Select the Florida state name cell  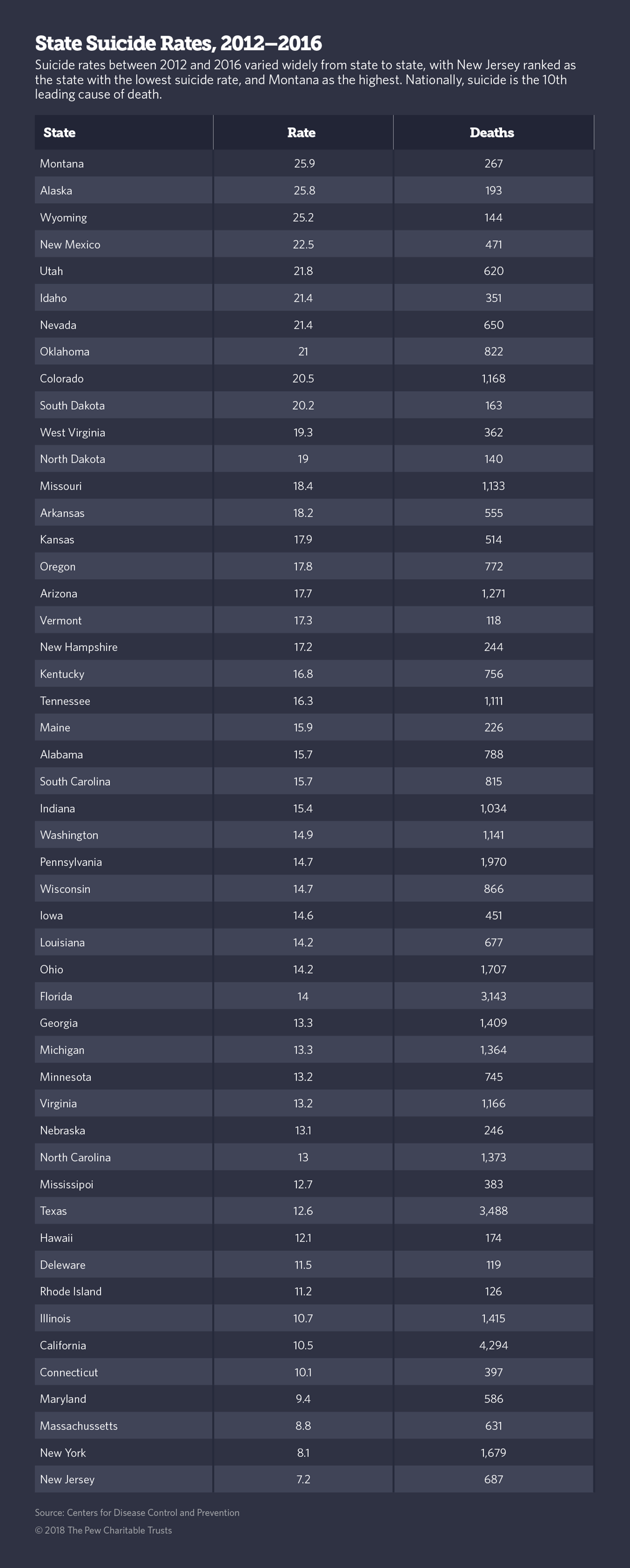56,997
